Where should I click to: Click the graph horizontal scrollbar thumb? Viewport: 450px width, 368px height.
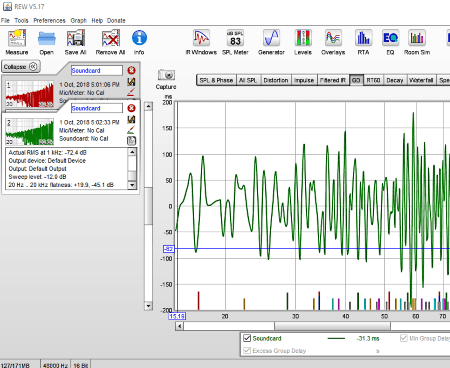332,326
